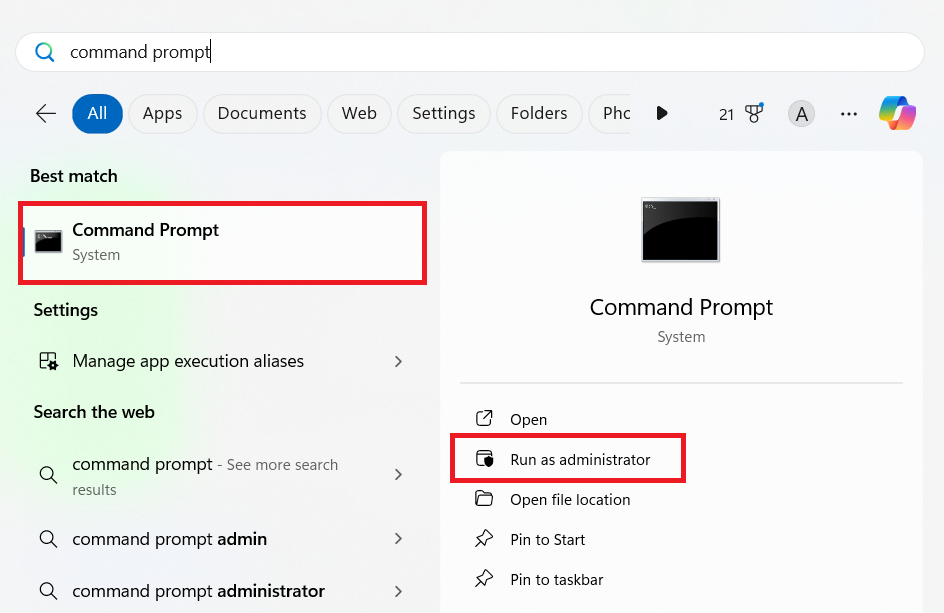944x613 pixels.
Task: Expand 'command prompt admin' suggestion chevron
Action: pos(398,538)
